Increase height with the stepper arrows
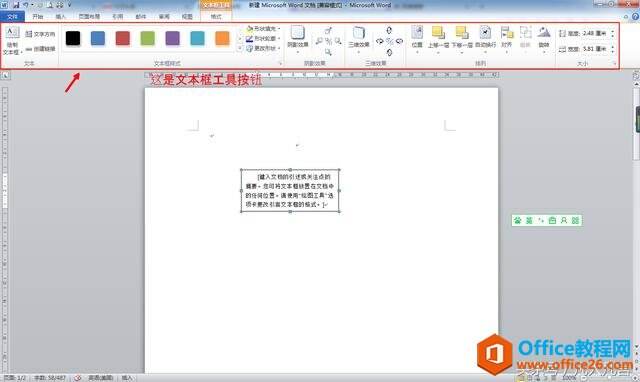This screenshot has height=382, width=640. (612, 31)
